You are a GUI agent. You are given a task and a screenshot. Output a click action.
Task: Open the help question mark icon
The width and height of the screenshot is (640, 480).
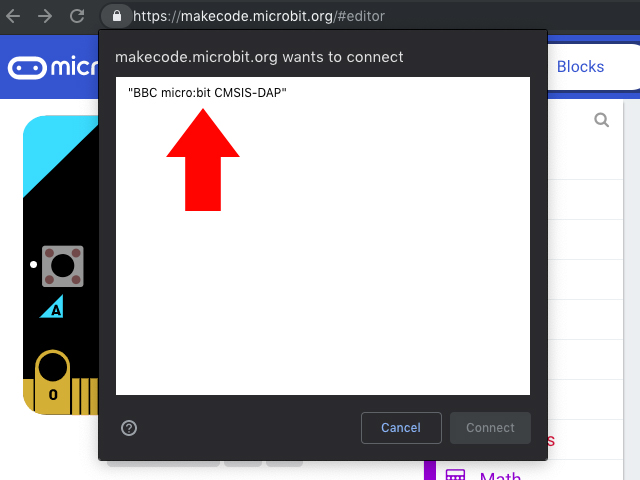(x=129, y=428)
